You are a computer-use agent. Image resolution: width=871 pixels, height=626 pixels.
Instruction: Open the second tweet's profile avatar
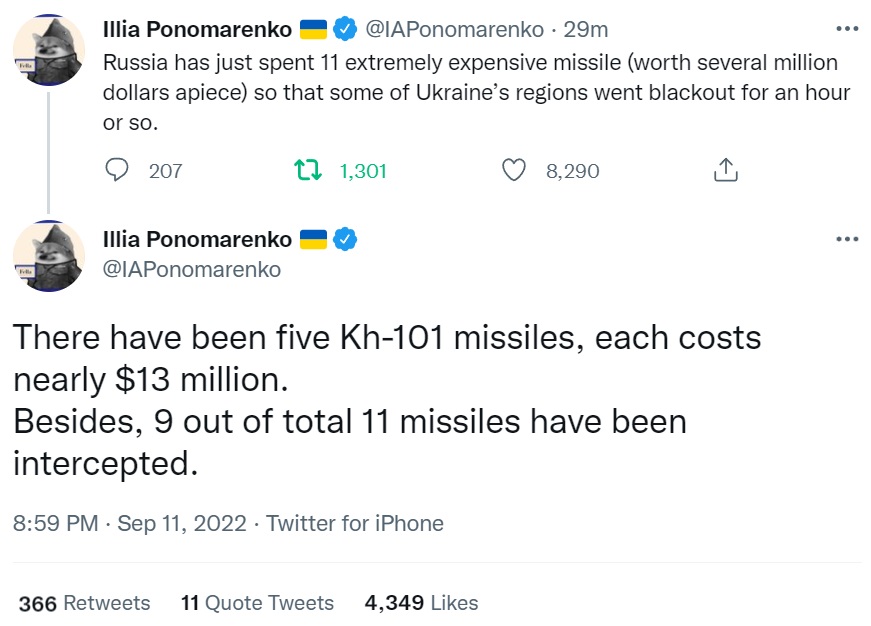[48, 256]
